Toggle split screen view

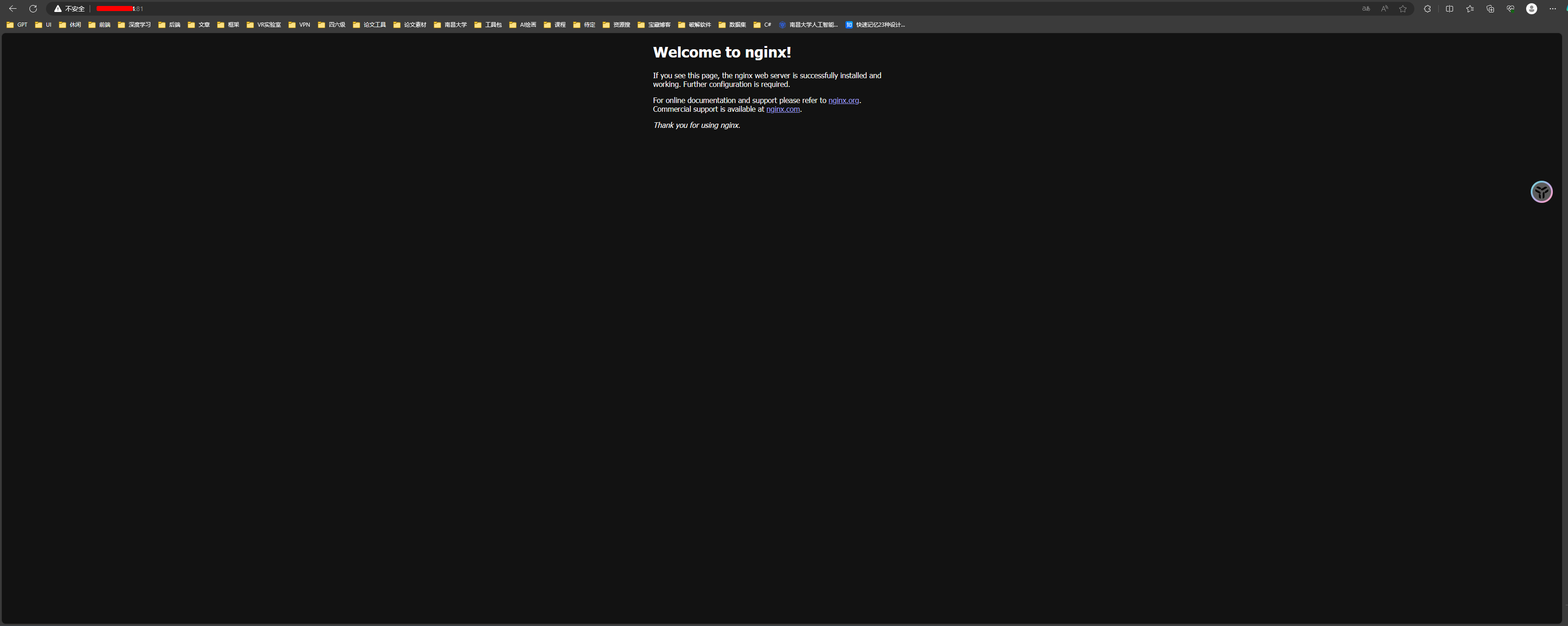1449,9
